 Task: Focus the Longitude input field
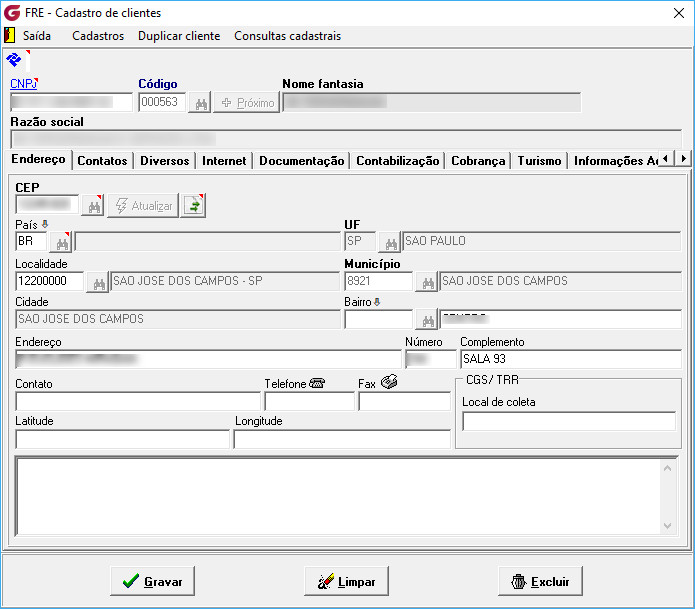[x=342, y=439]
